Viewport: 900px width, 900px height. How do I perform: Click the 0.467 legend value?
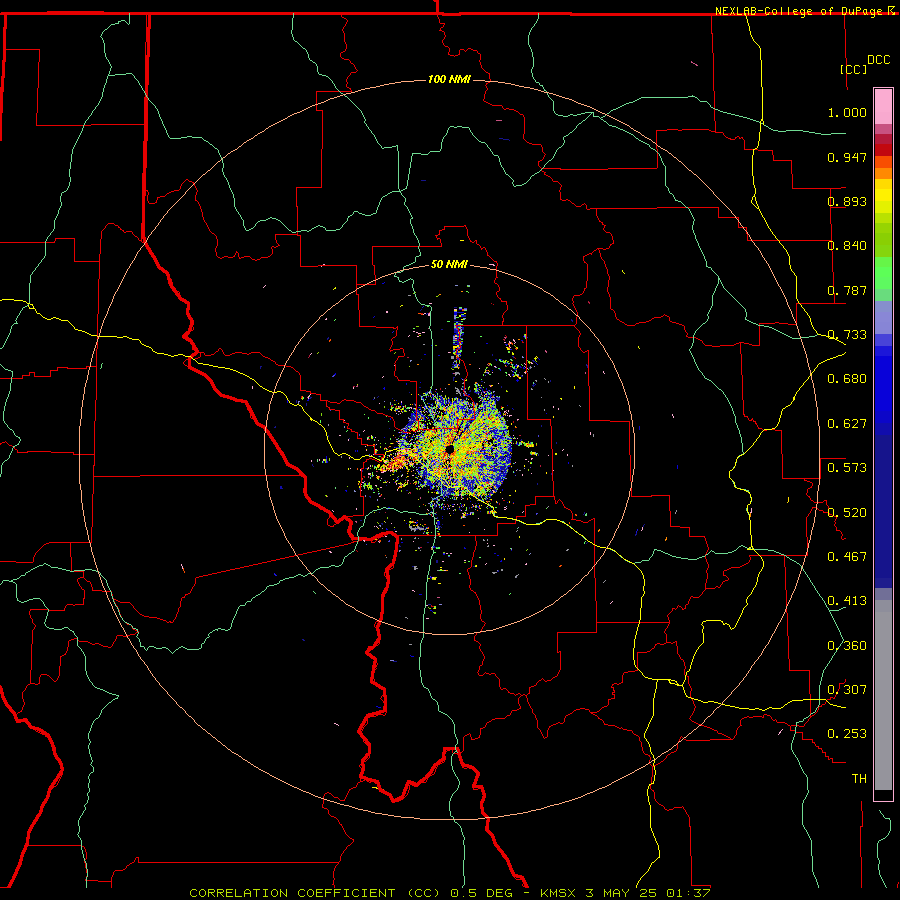[847, 557]
